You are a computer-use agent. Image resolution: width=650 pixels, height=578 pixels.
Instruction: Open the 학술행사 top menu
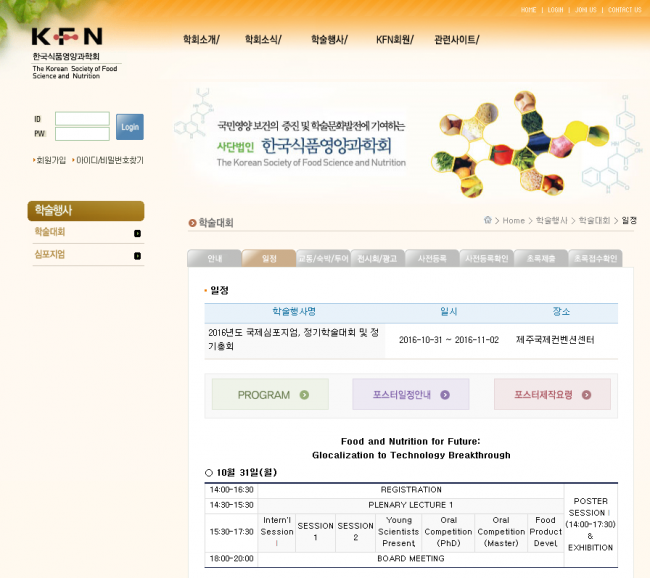click(329, 40)
